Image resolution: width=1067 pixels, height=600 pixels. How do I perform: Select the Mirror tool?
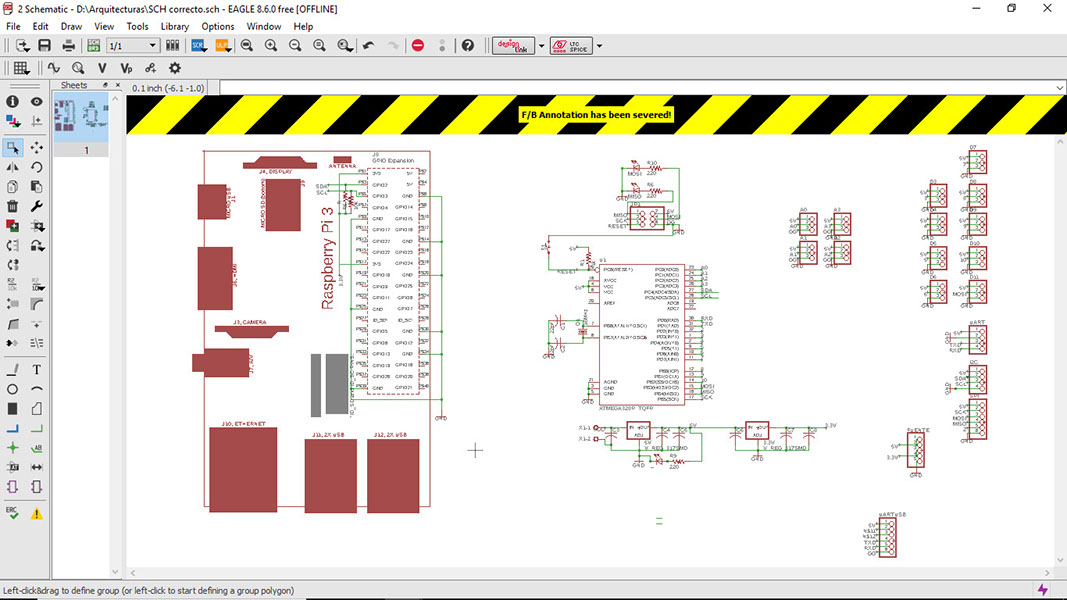(12, 167)
